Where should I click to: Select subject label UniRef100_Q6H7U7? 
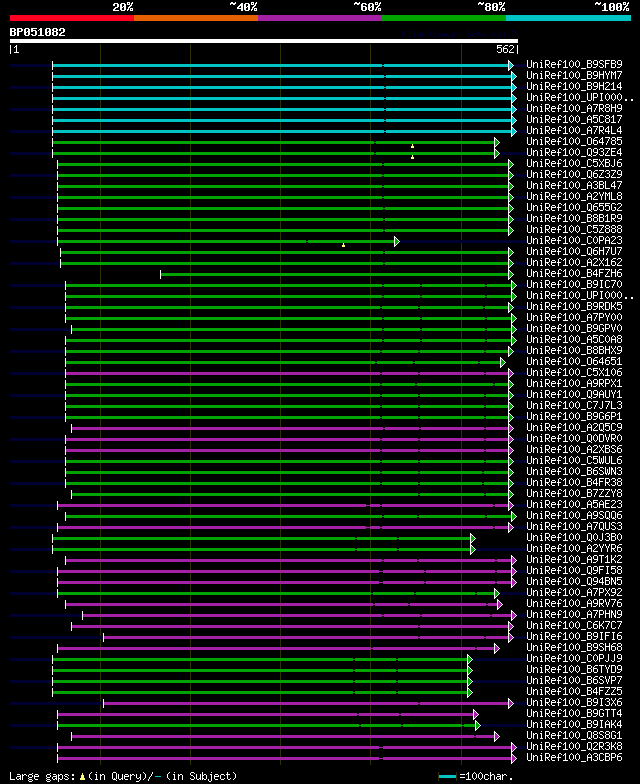pos(574,252)
